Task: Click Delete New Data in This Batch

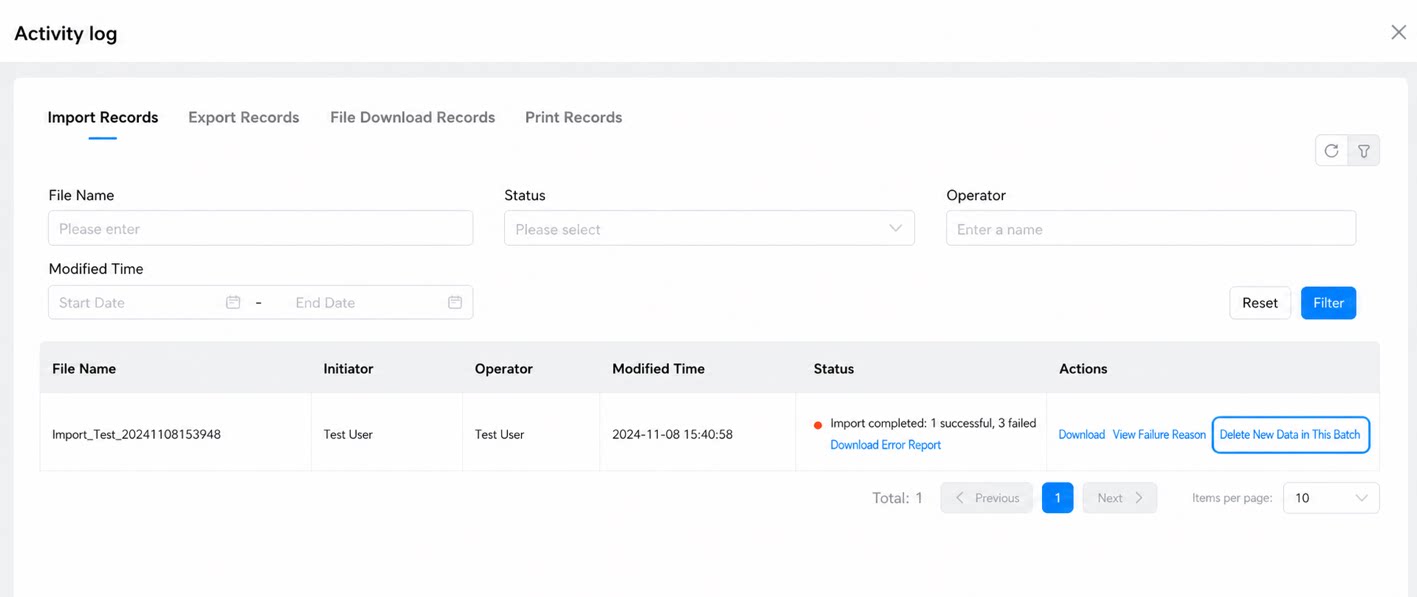Action: (x=1290, y=435)
